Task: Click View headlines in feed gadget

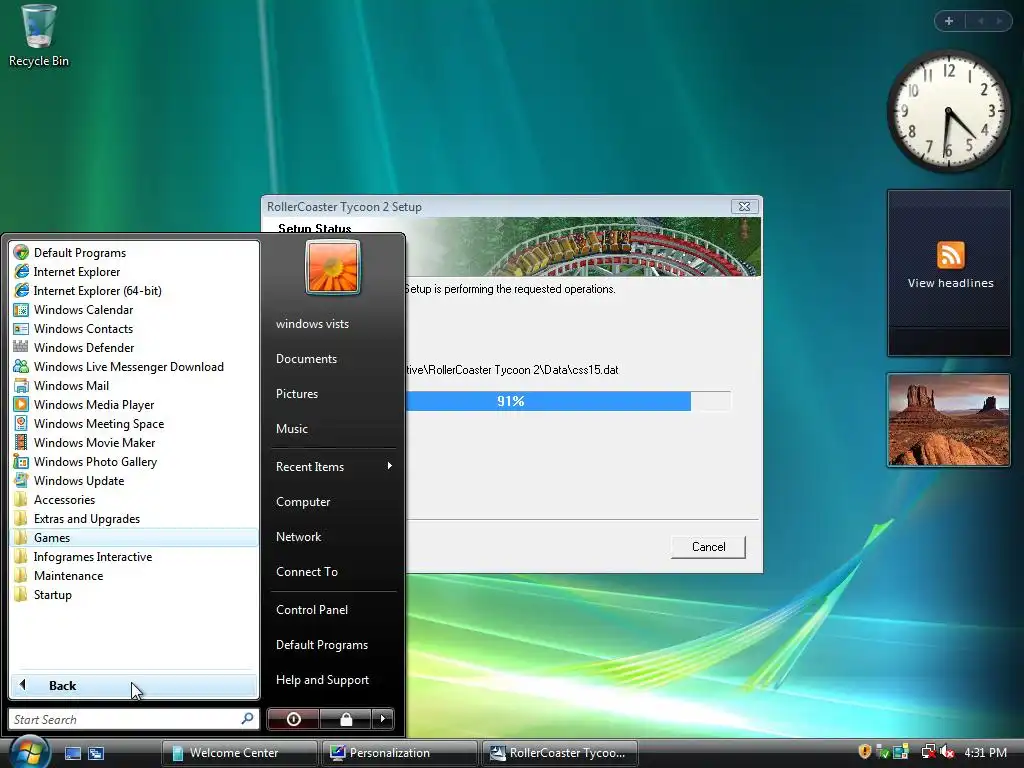Action: click(x=950, y=283)
